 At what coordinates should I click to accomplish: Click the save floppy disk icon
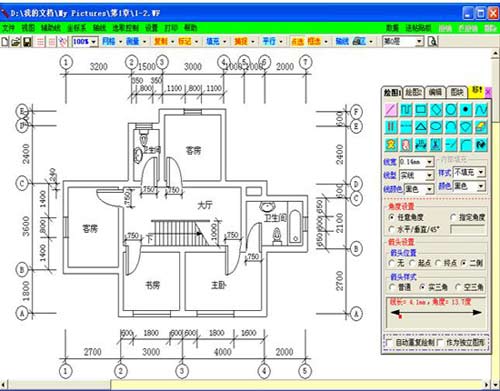point(27,42)
